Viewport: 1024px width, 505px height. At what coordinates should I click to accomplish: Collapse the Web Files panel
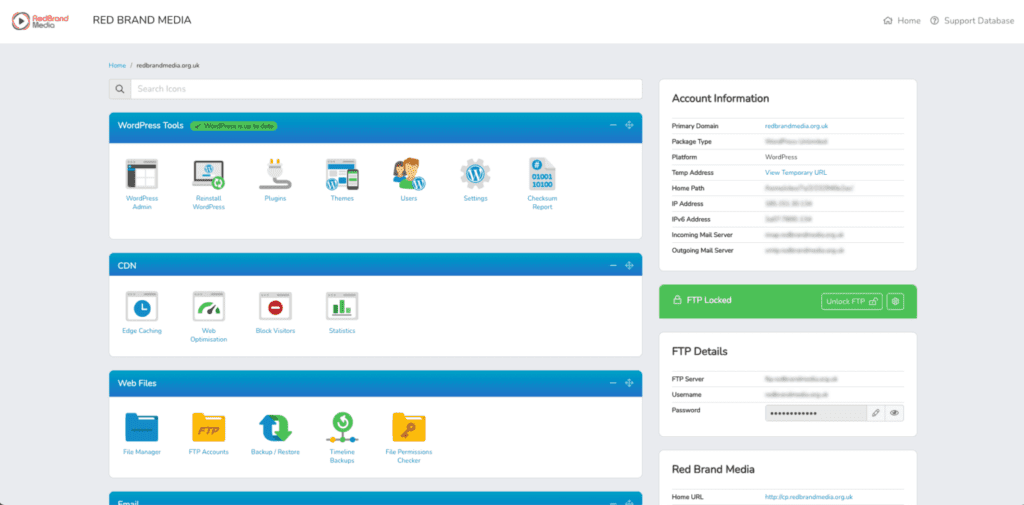(x=613, y=383)
